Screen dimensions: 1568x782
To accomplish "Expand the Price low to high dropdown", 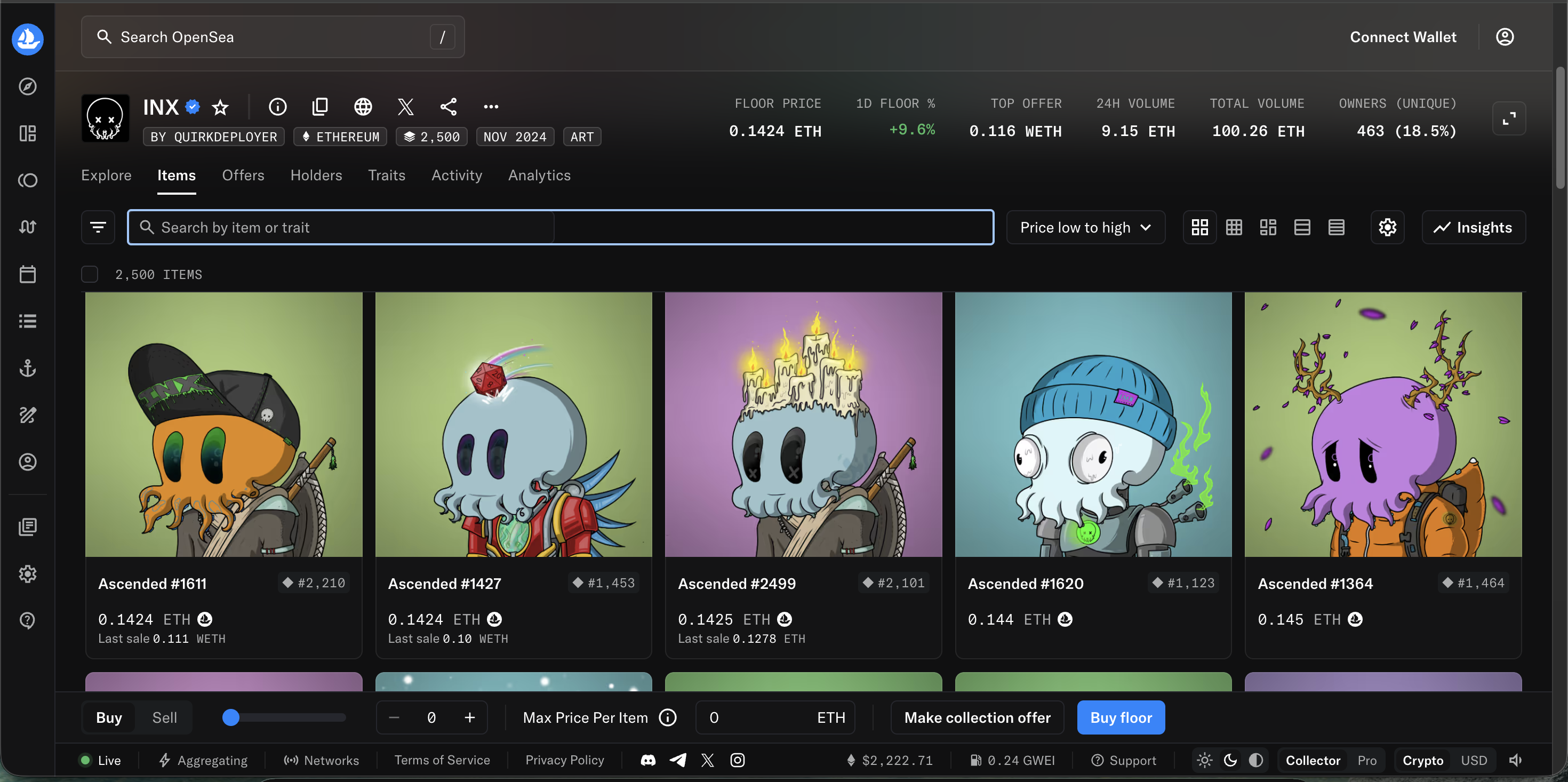I will [1085, 227].
